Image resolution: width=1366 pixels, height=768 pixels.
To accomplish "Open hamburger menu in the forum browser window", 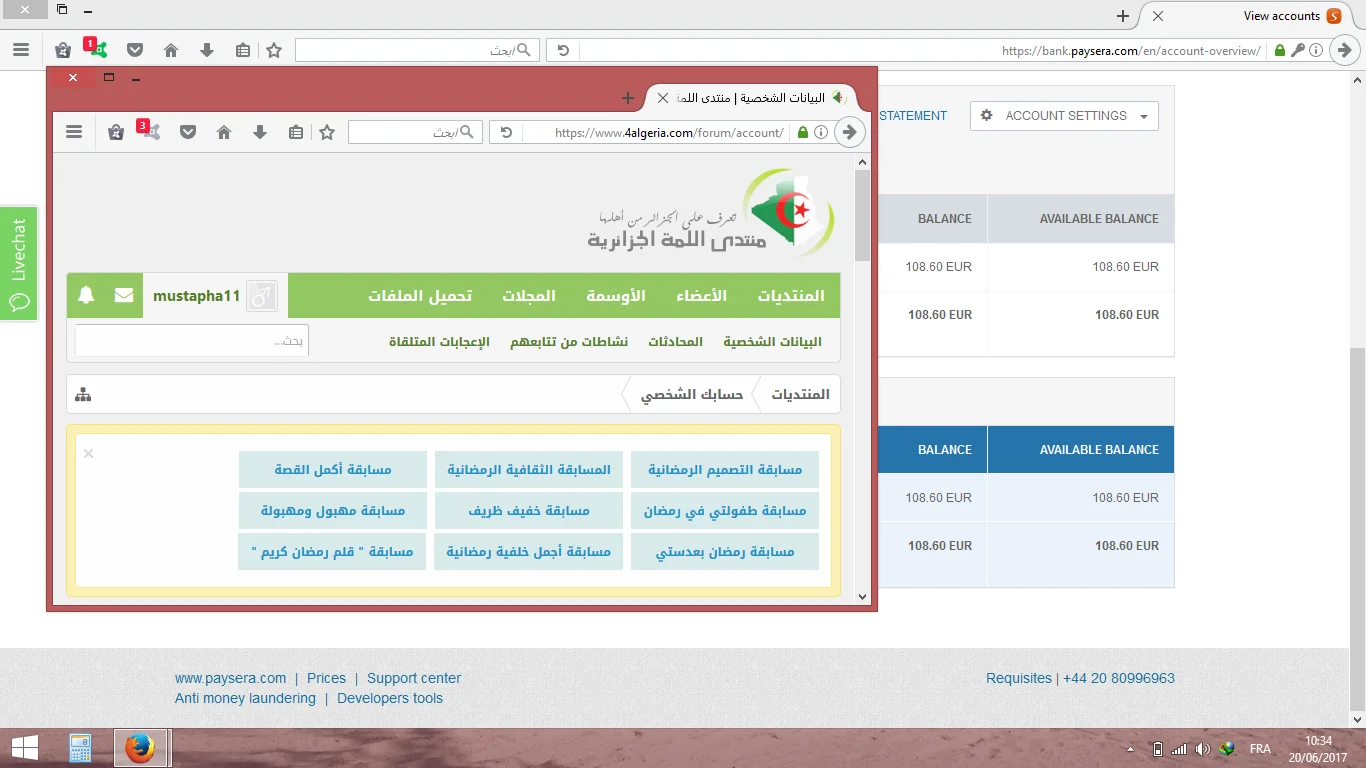I will point(74,132).
